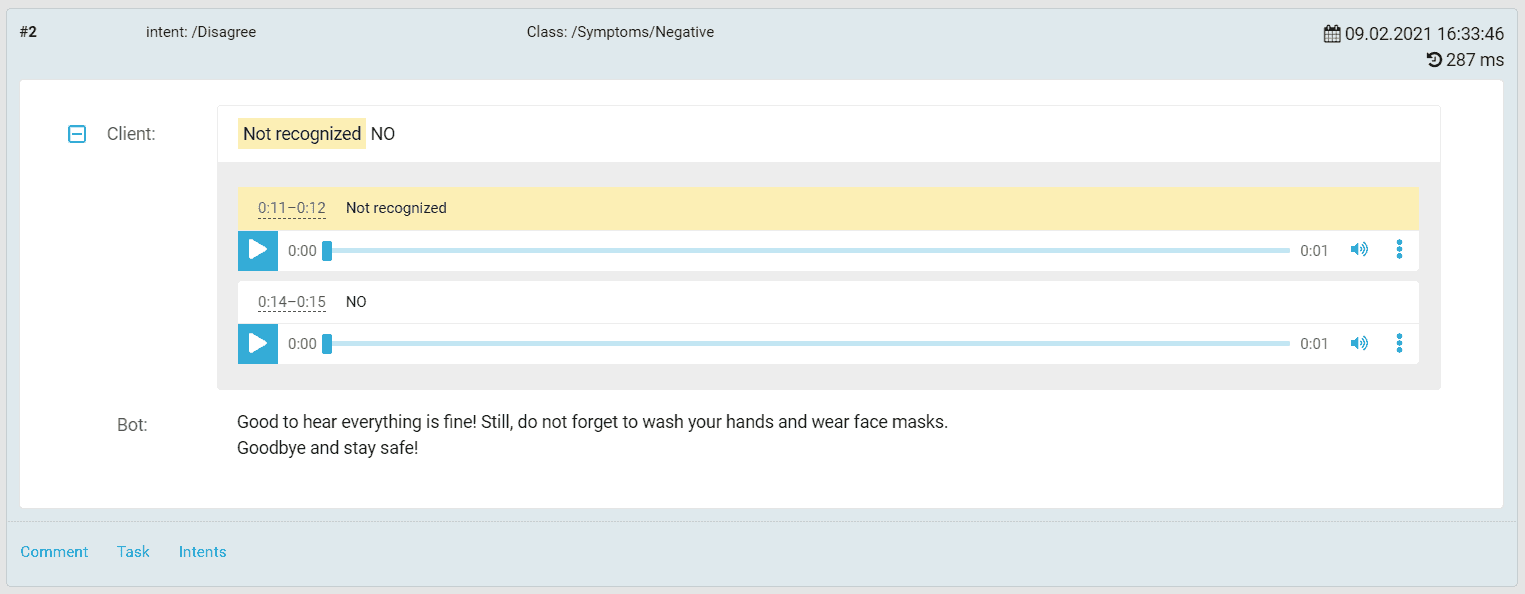This screenshot has width=1525, height=594.
Task: Click the calendar icon beside the timestamp
Action: [x=1332, y=32]
